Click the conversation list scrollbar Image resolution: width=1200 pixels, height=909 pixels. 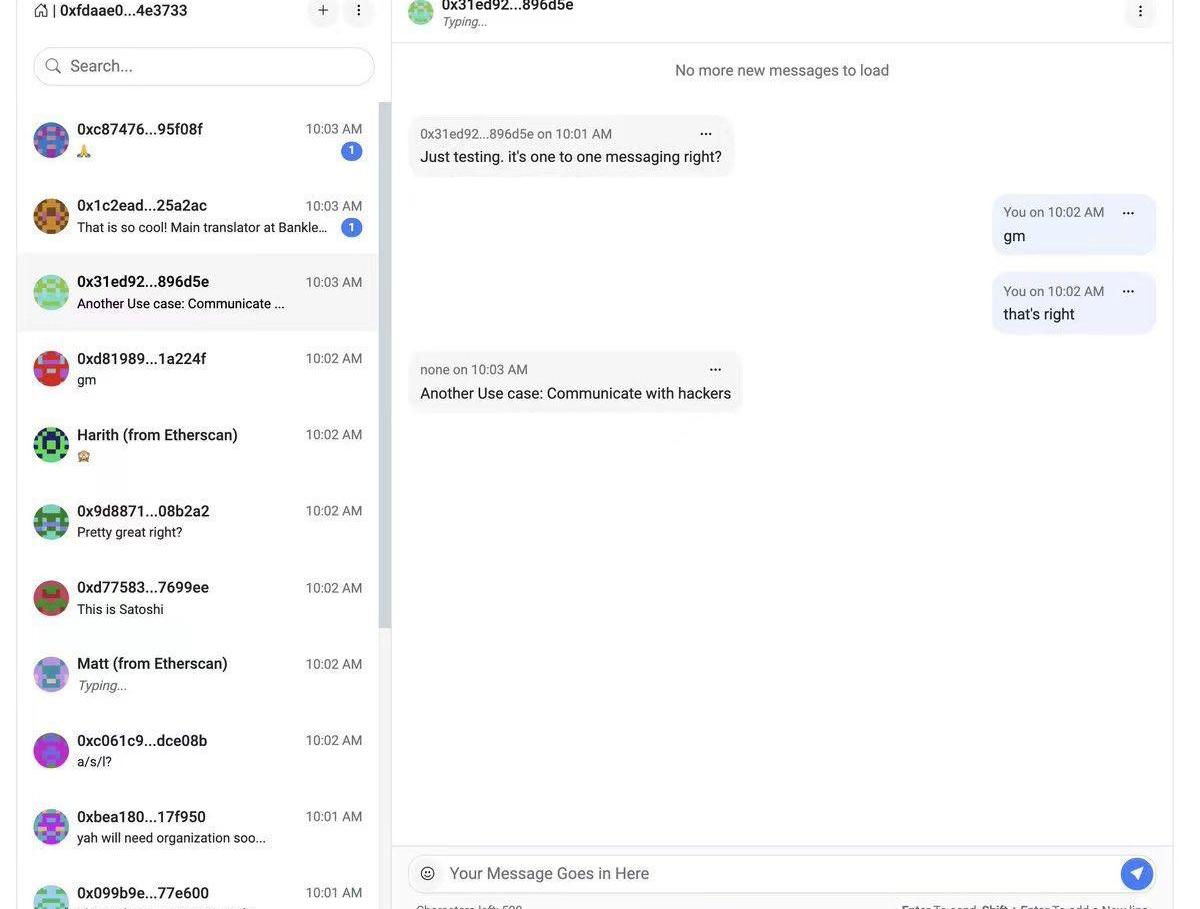(385, 365)
